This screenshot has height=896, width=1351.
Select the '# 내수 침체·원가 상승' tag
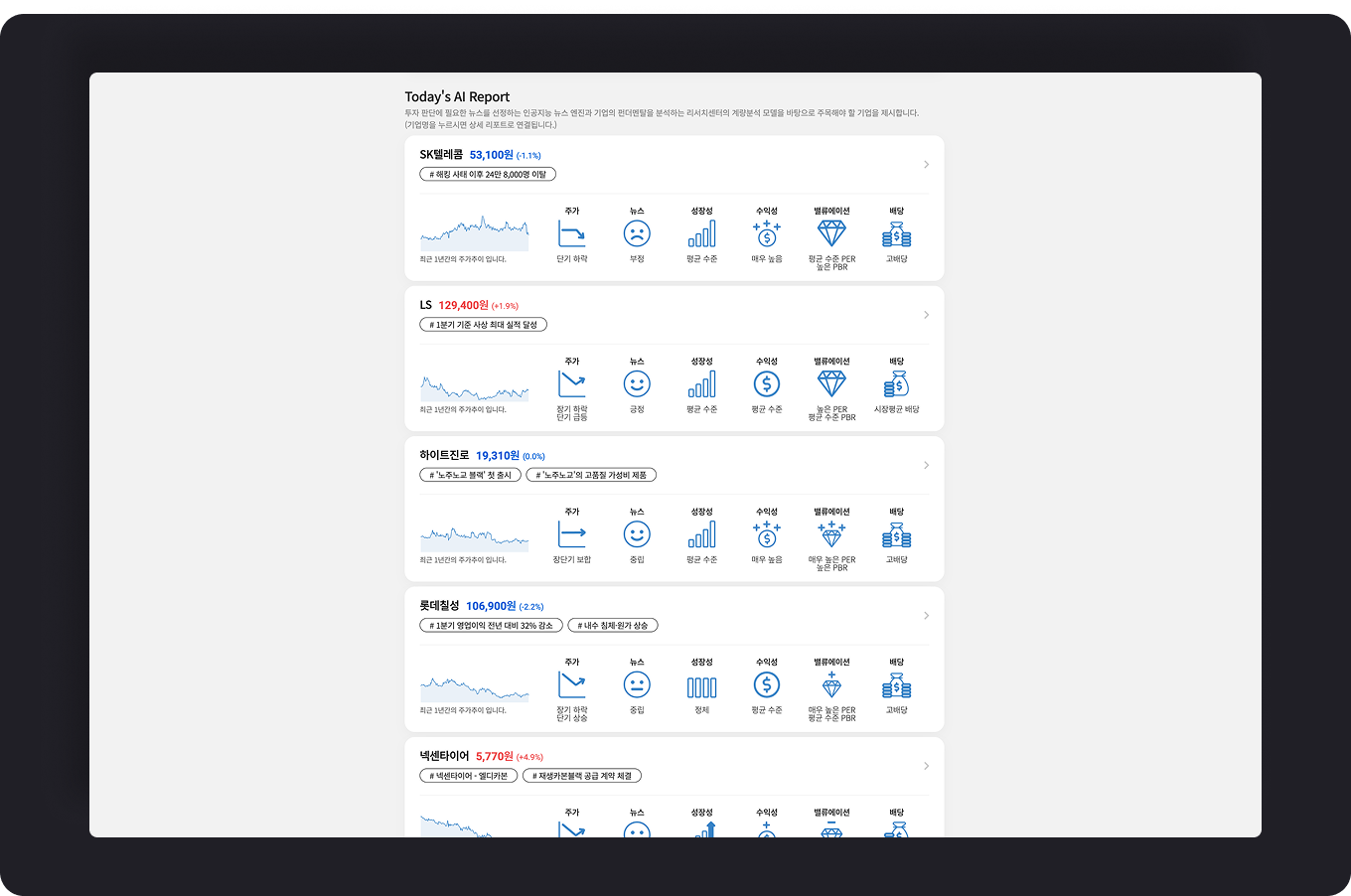pos(613,626)
